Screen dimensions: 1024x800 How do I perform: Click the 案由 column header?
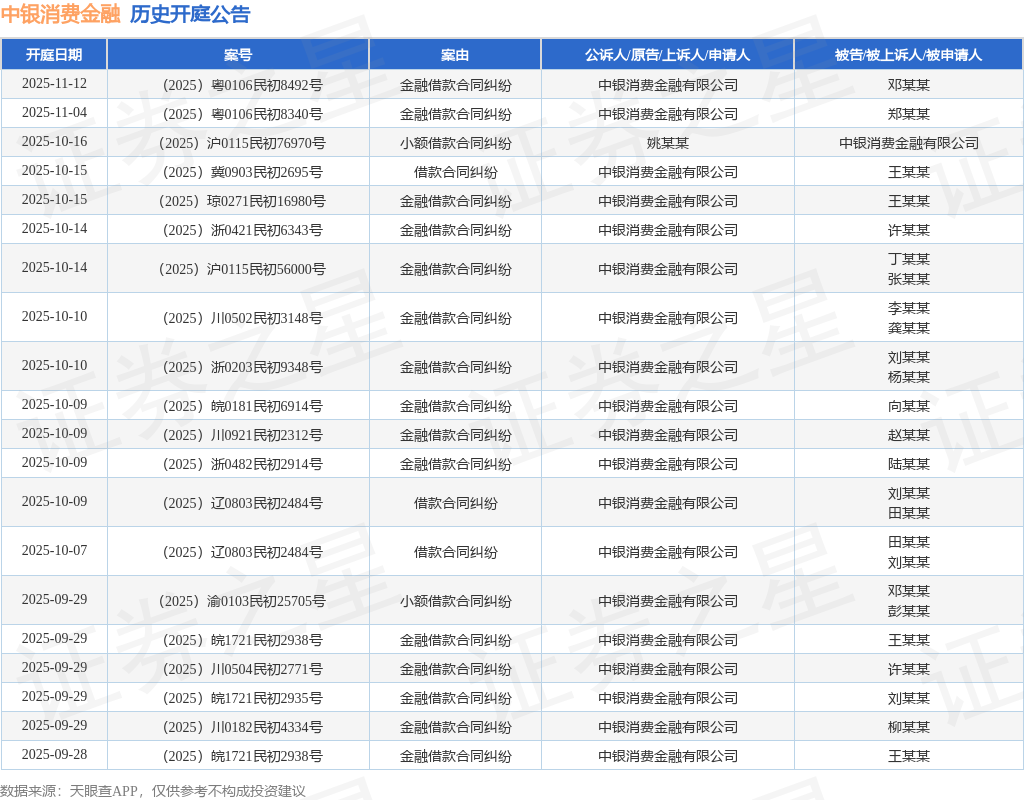455,55
